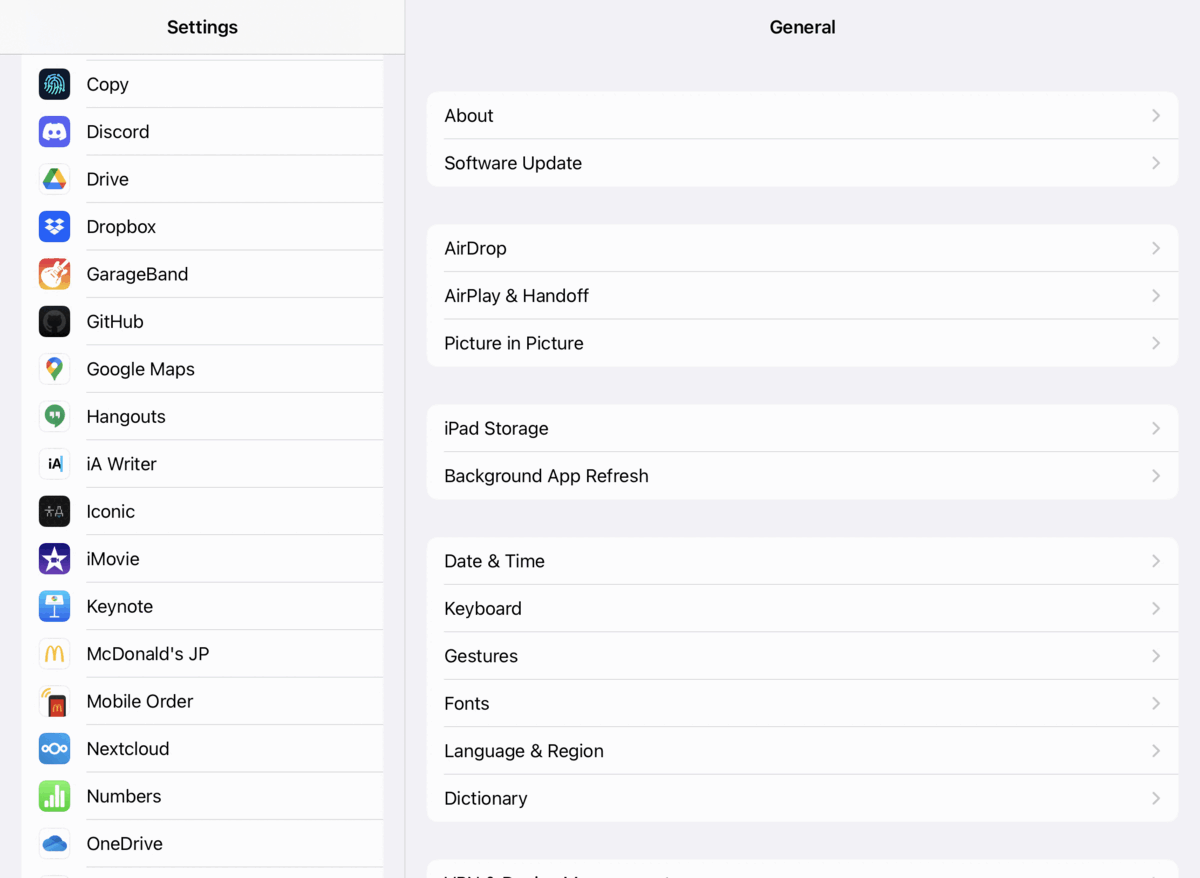Open Picture in Picture settings
This screenshot has width=1200, height=878.
tap(802, 343)
